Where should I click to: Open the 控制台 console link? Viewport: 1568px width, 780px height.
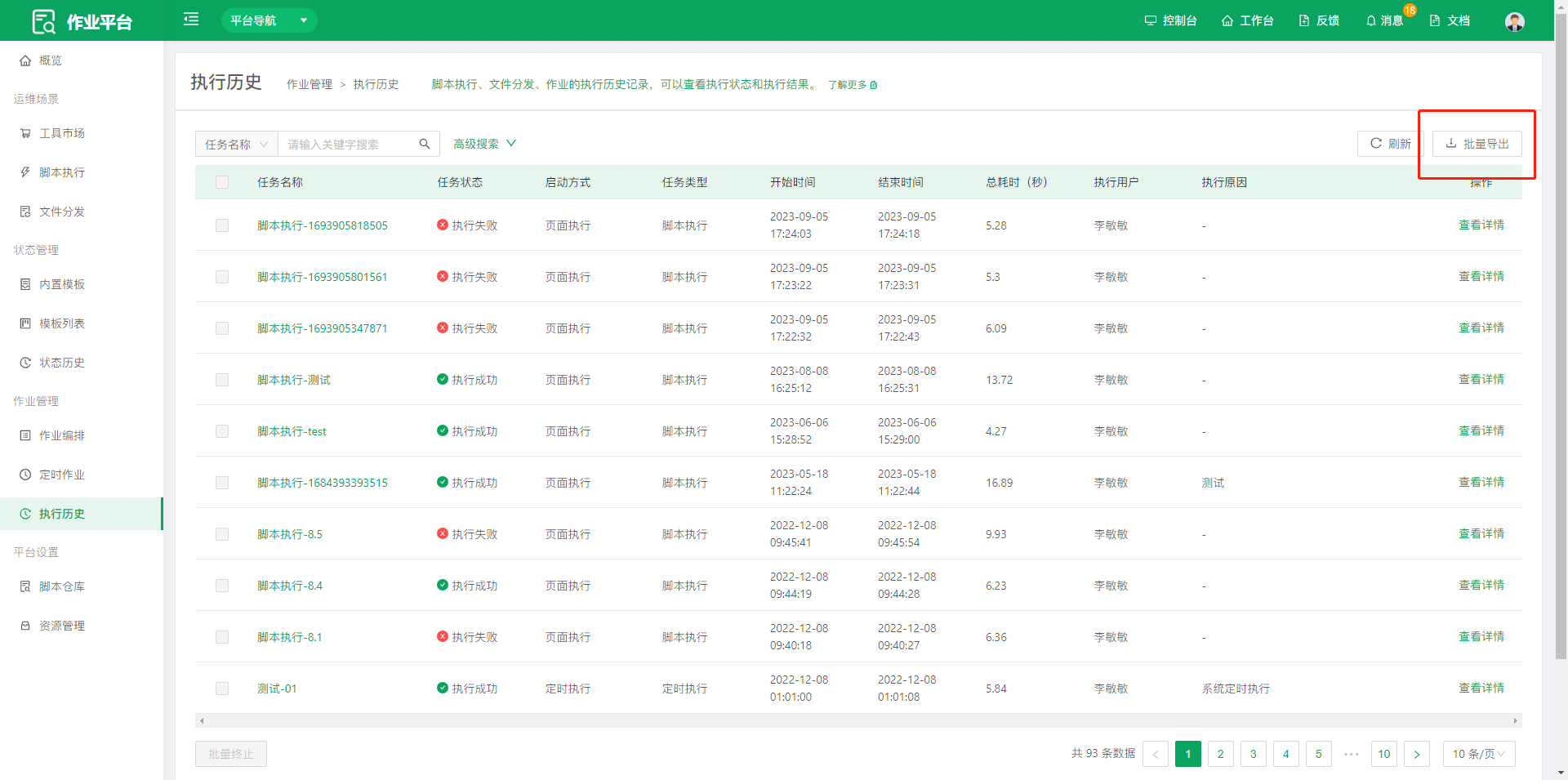[1170, 20]
